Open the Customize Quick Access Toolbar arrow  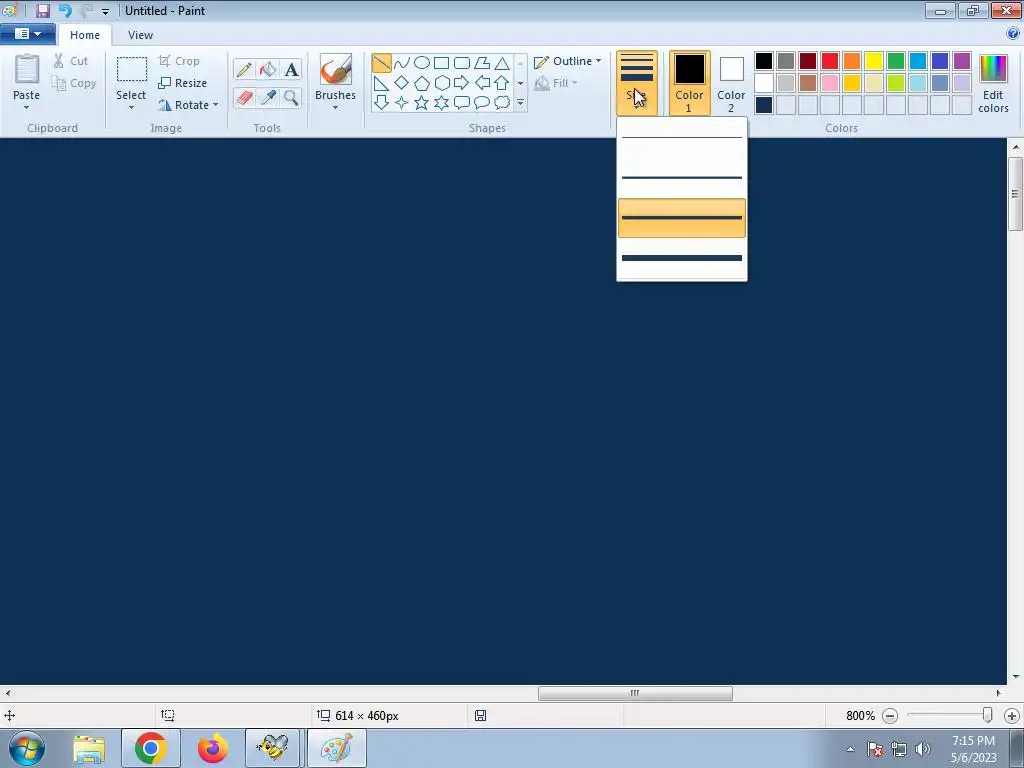coord(105,11)
